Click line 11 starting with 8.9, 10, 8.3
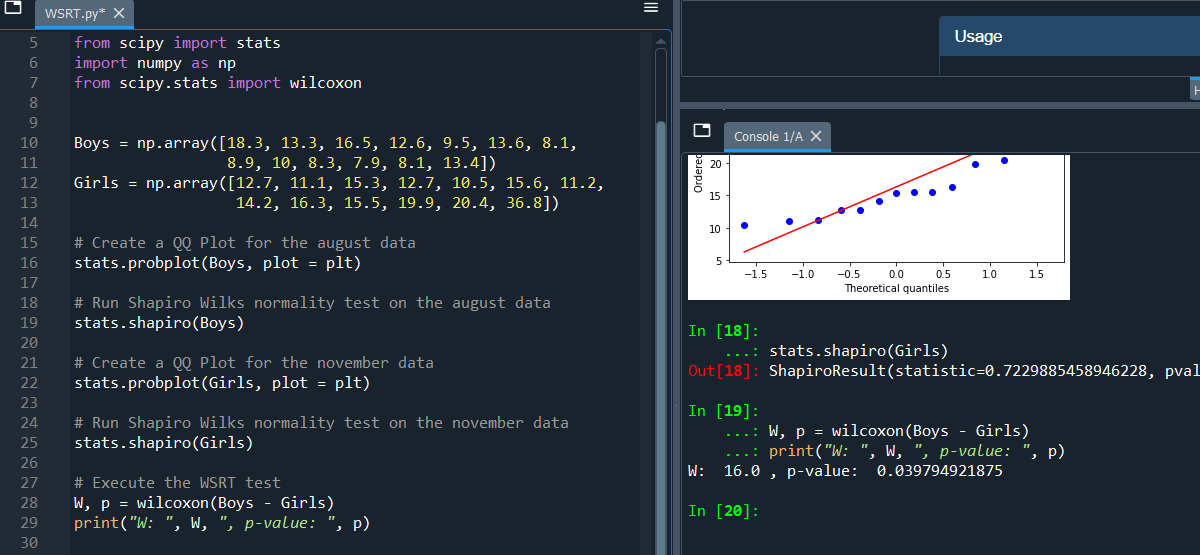This screenshot has width=1200, height=555. point(362,163)
